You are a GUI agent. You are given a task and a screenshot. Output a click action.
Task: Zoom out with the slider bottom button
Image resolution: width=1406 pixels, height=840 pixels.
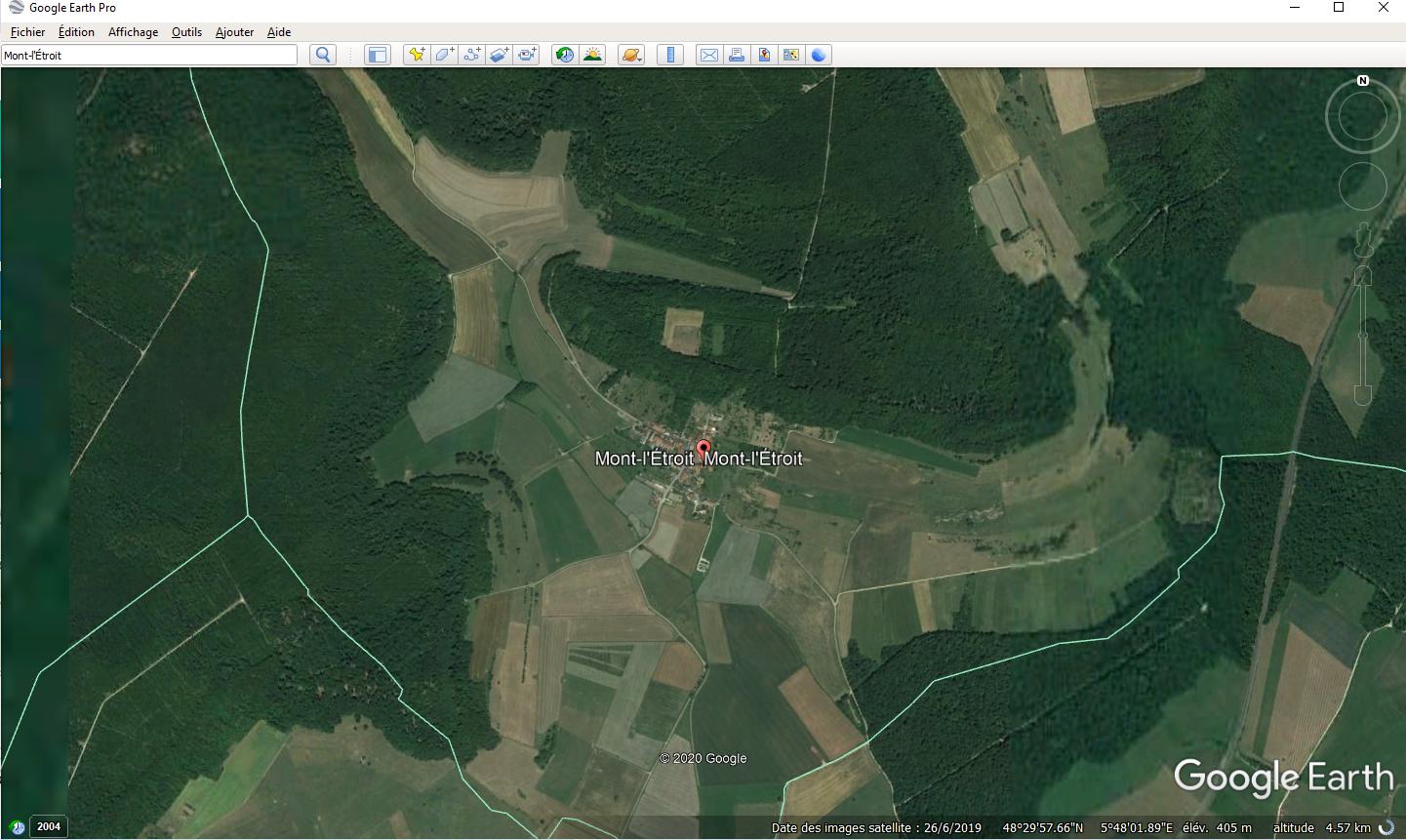click(1363, 395)
